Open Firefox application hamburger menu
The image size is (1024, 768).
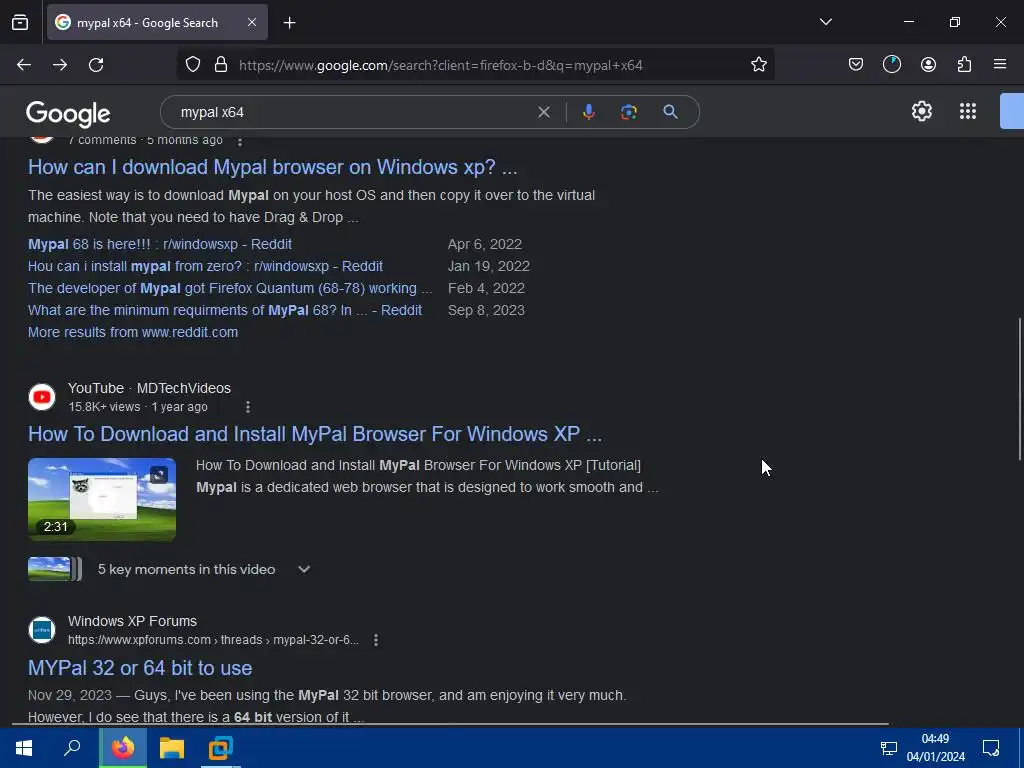pos(1000,64)
